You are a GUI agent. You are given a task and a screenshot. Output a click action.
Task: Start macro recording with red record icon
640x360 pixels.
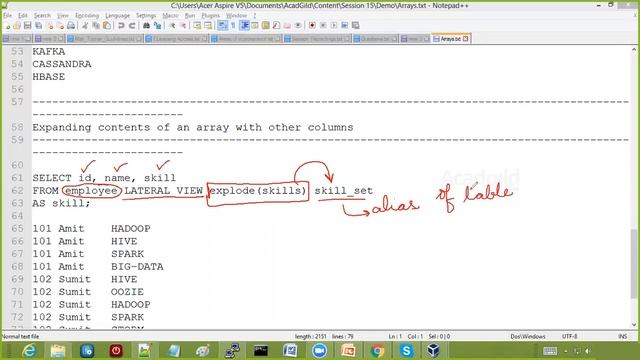(312, 26)
